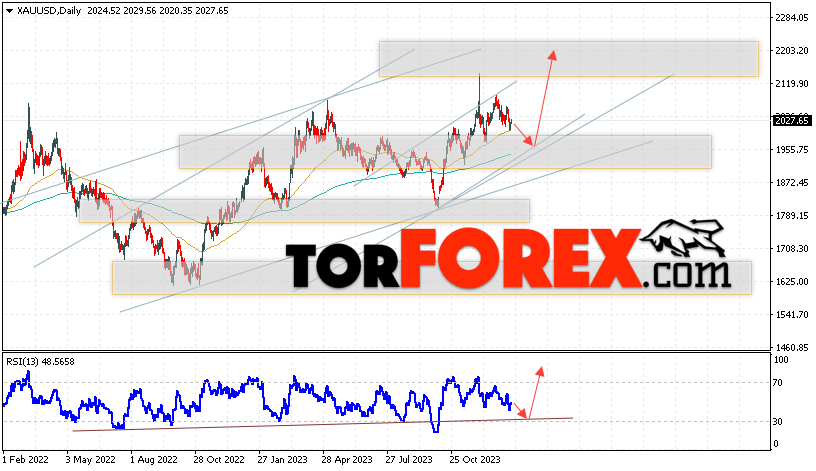Click the '1 Aug 2022' date label
Viewport: 816px width, 471px height.
(x=154, y=460)
